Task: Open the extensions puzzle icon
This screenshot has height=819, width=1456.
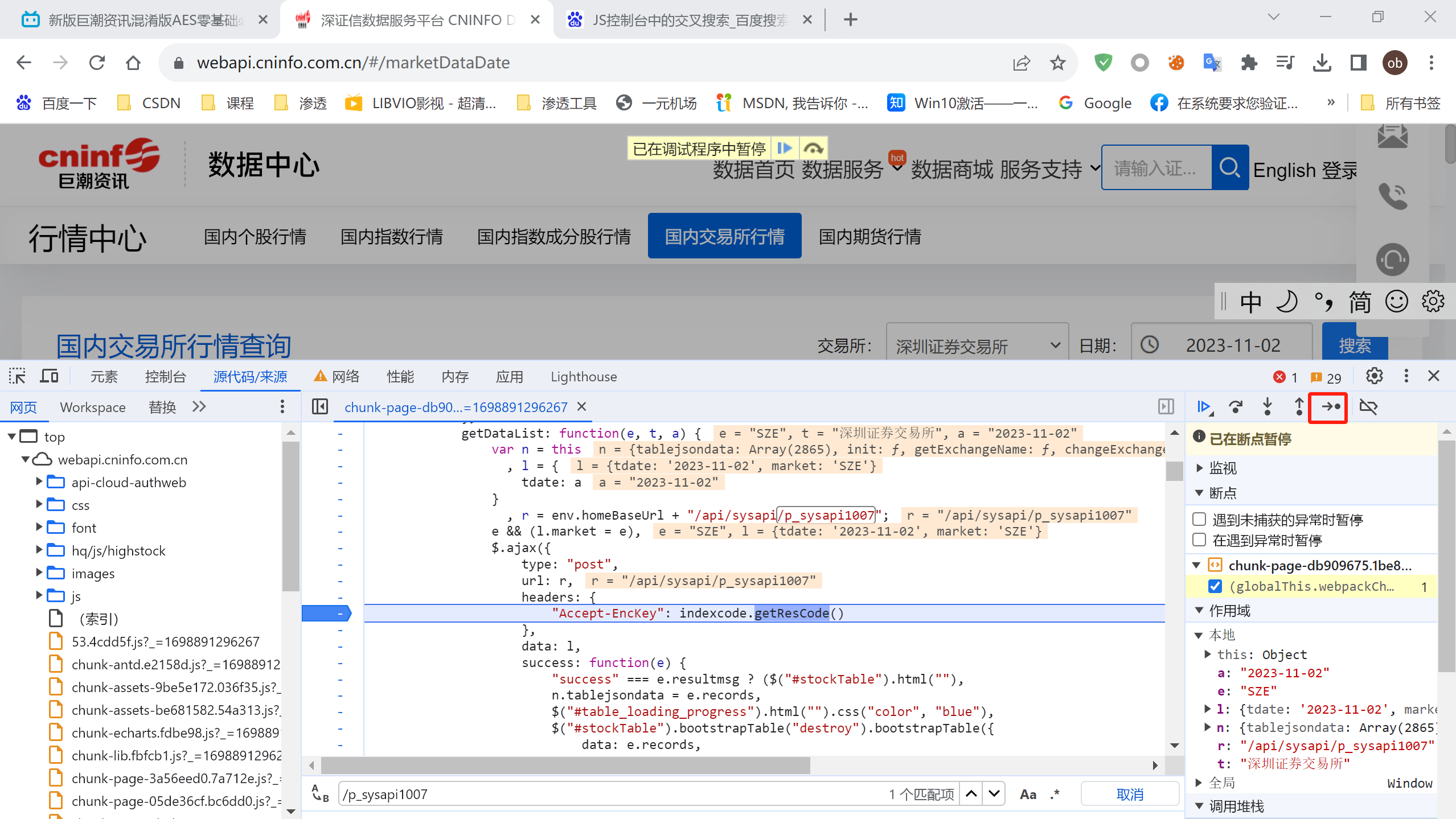Action: [1249, 63]
